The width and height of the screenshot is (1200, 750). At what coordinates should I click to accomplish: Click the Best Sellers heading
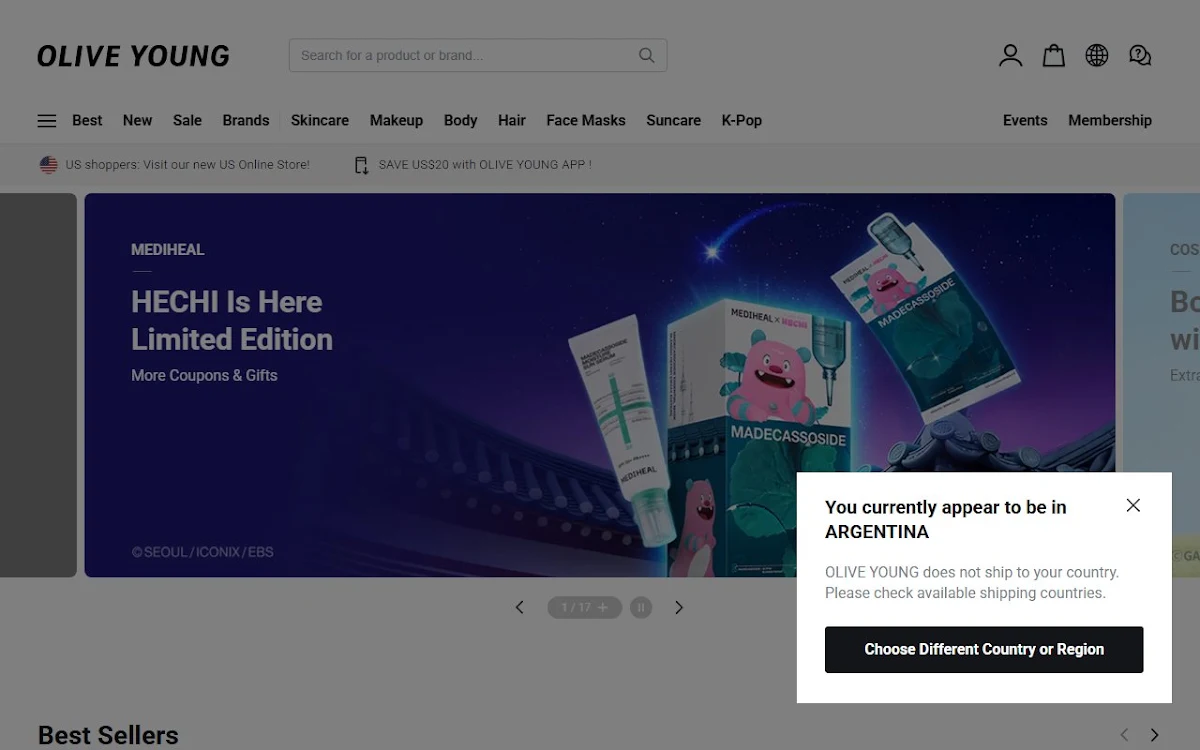[x=108, y=735]
